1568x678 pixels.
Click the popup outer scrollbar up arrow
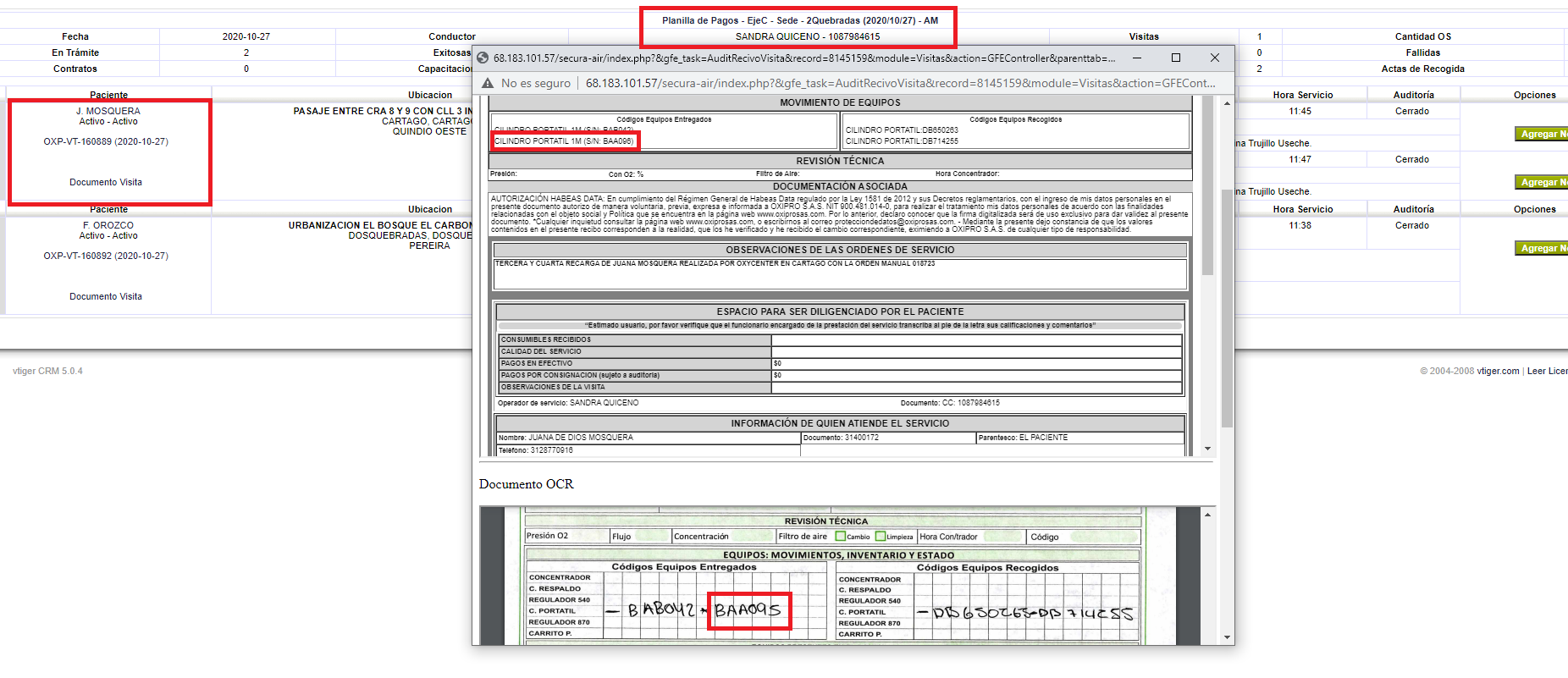tap(1227, 103)
